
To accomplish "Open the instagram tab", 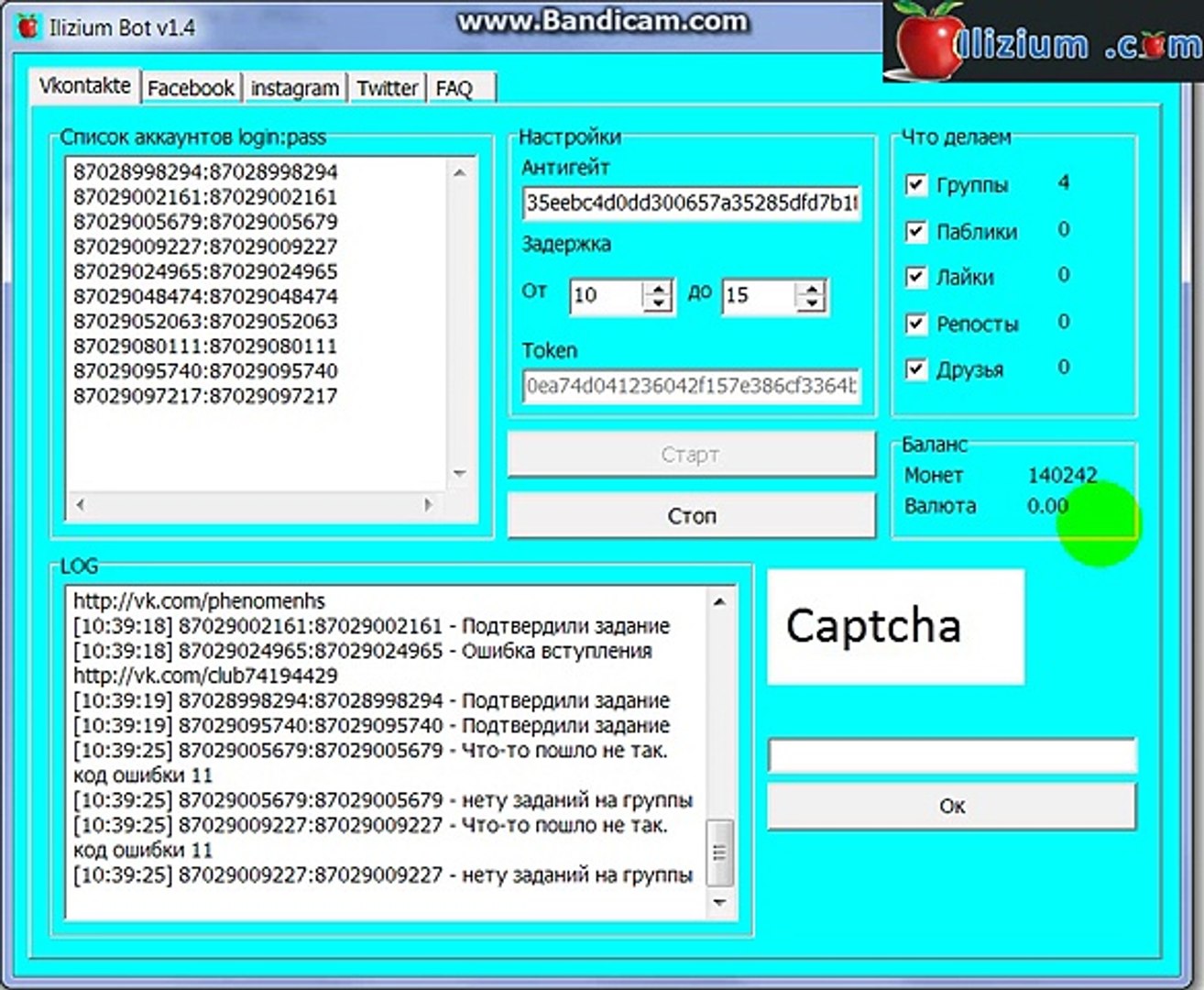I will point(295,88).
